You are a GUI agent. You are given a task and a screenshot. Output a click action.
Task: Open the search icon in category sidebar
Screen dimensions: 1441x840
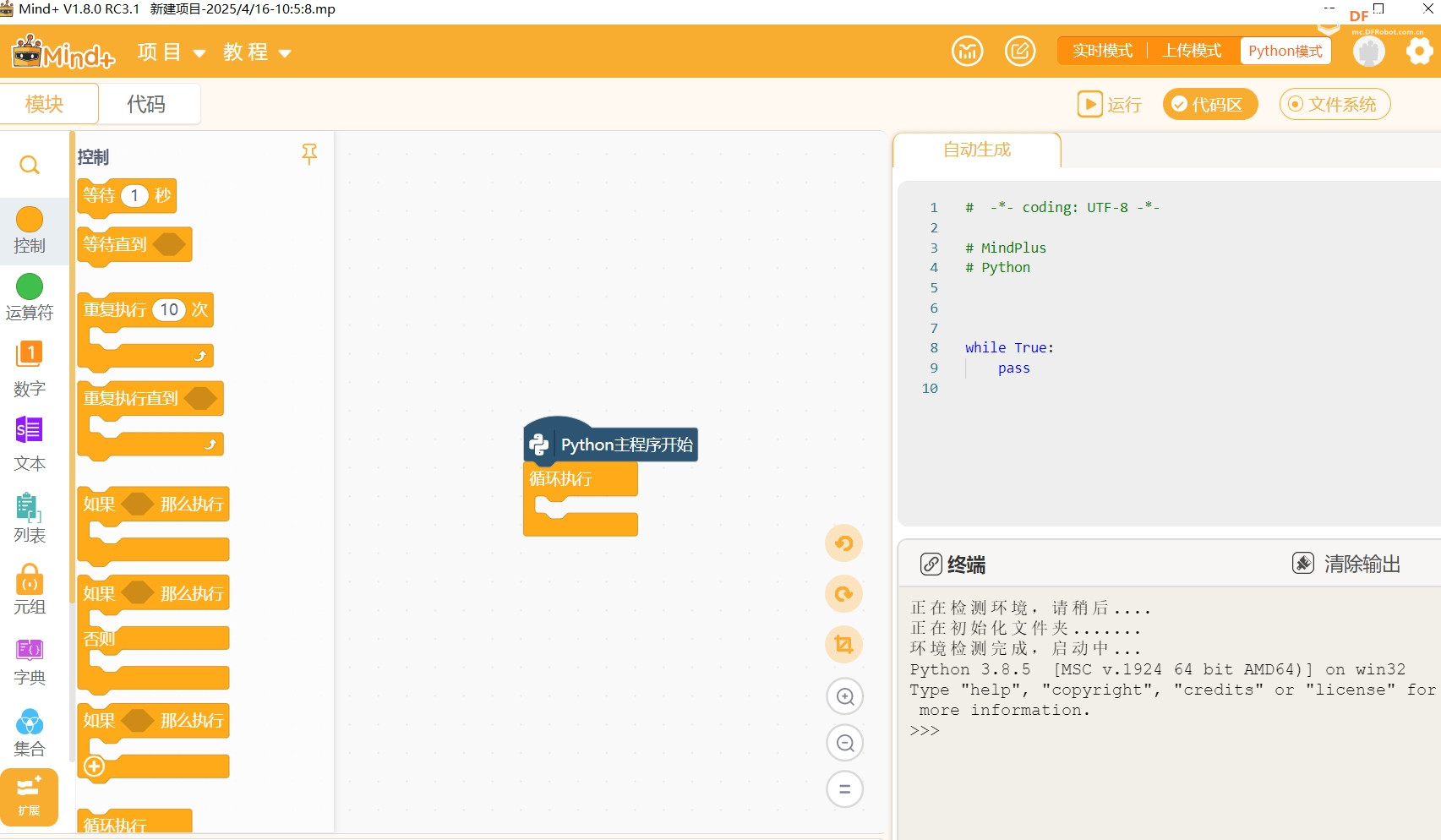30,165
